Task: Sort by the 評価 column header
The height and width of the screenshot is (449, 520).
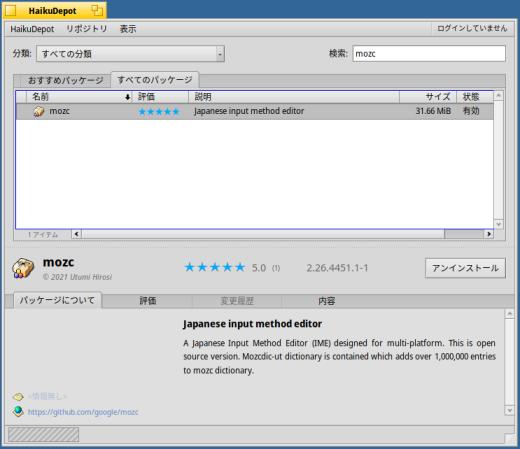Action: (161, 97)
